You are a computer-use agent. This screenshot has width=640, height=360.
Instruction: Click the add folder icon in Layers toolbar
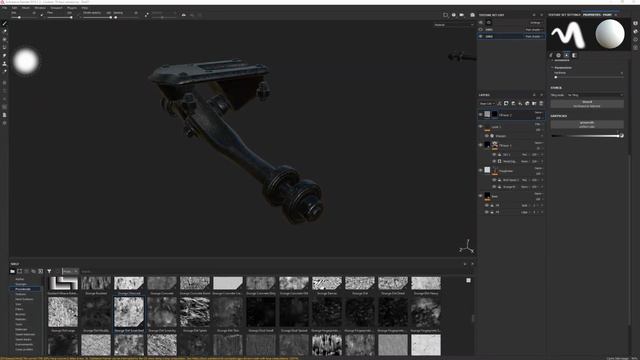[x=534, y=104]
